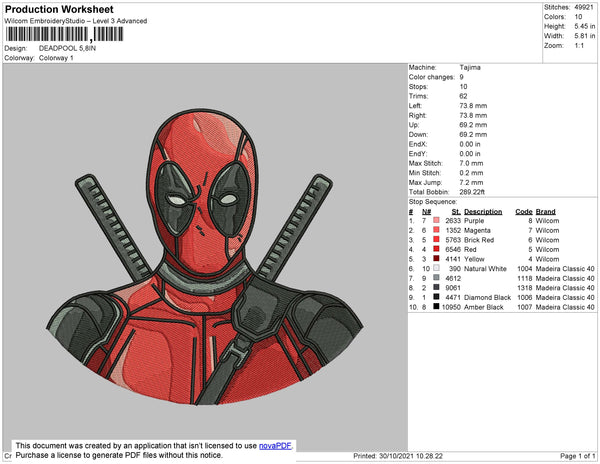Open the novaPDF link
The width and height of the screenshot is (600, 464).
tap(275, 446)
